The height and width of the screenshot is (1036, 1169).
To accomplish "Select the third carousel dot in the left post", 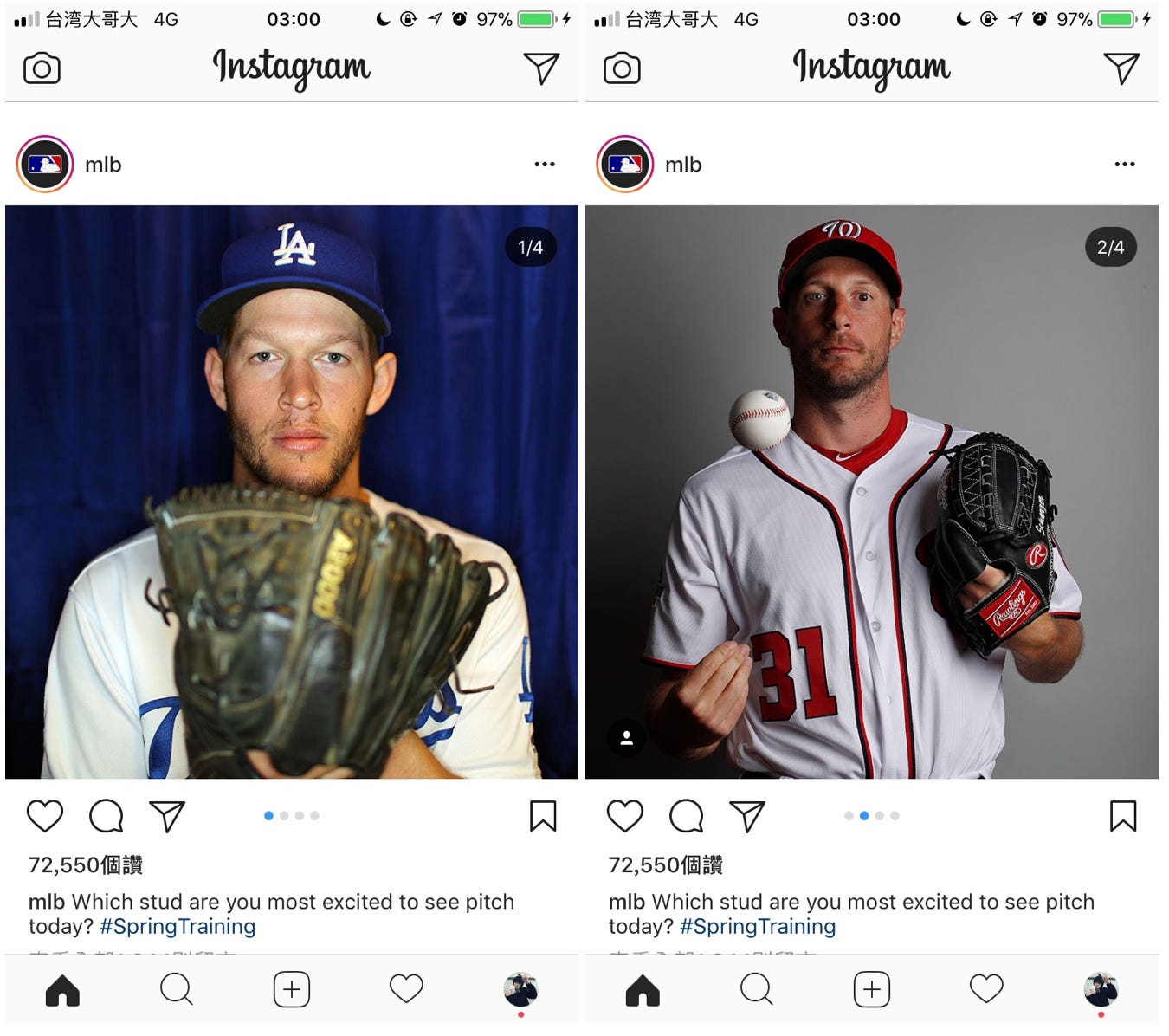I will coord(300,815).
